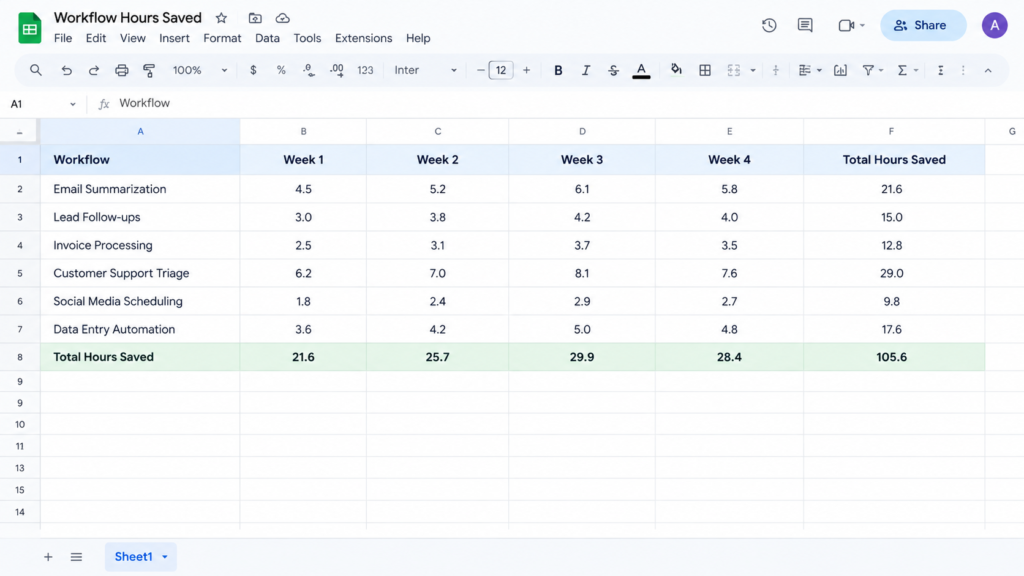The height and width of the screenshot is (576, 1024).
Task: Open the Extensions menu
Action: coord(363,38)
